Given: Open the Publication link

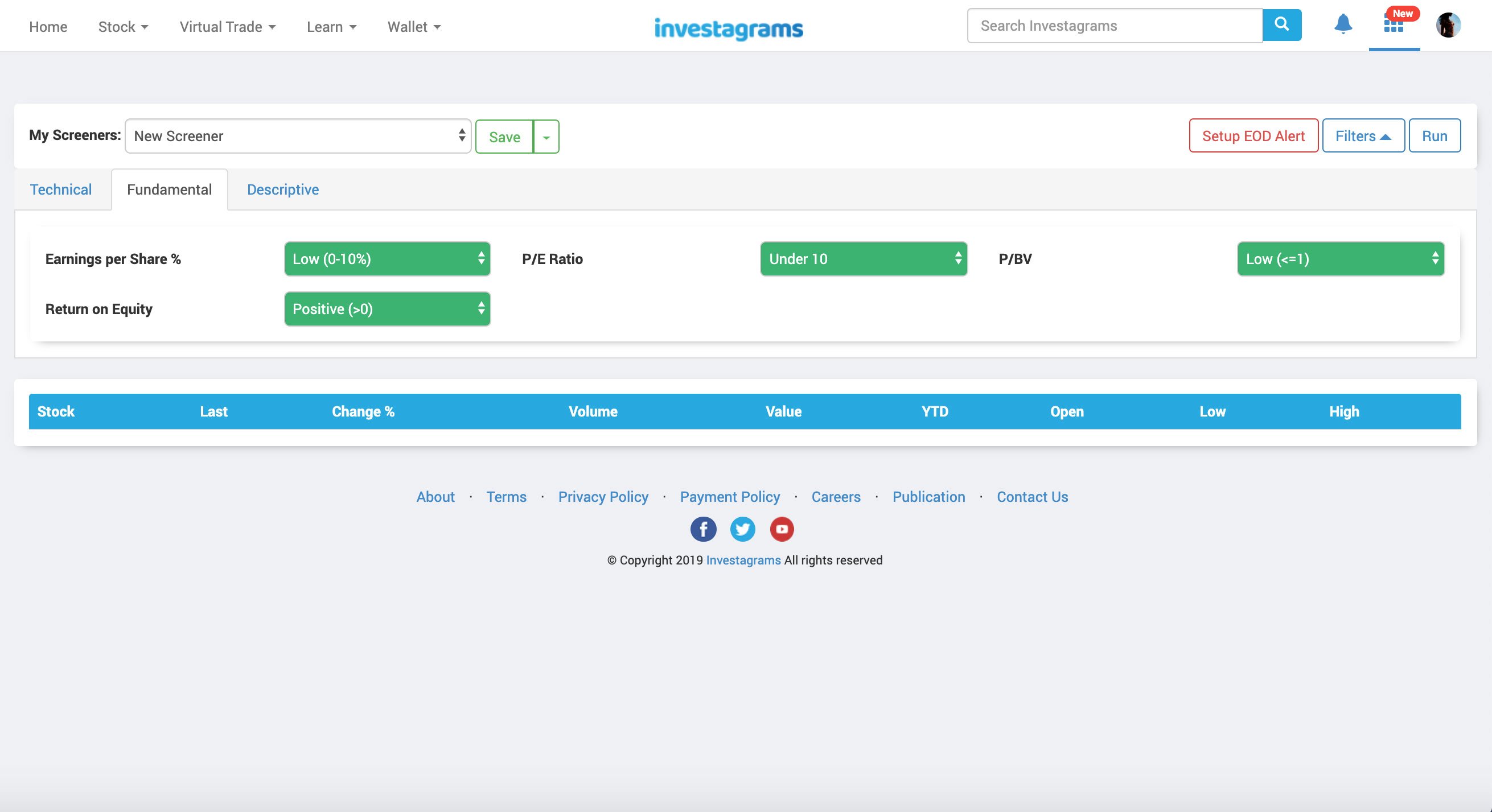Looking at the screenshot, I should [928, 497].
